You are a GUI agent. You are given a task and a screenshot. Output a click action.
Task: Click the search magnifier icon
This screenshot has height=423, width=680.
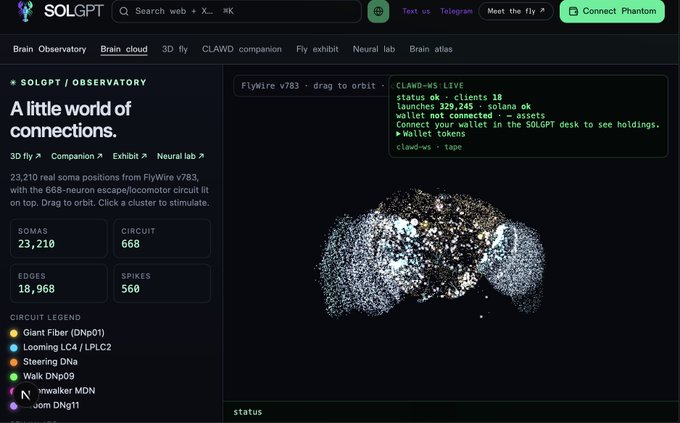point(124,11)
